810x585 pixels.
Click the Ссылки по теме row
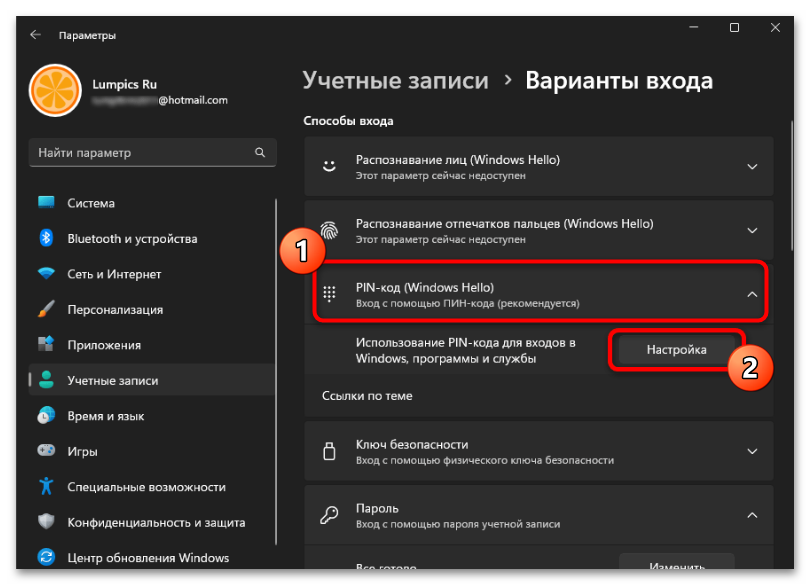(x=538, y=396)
